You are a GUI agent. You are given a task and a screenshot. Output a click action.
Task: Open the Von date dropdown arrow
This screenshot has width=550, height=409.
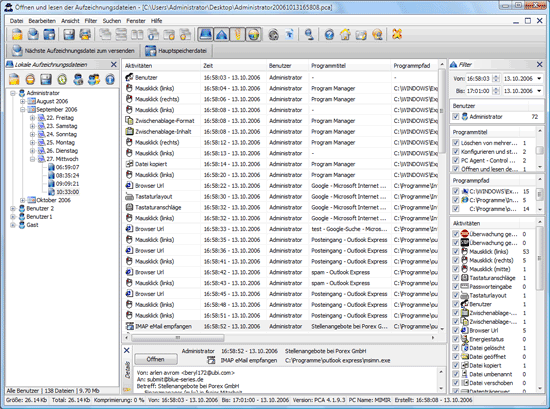(x=539, y=79)
